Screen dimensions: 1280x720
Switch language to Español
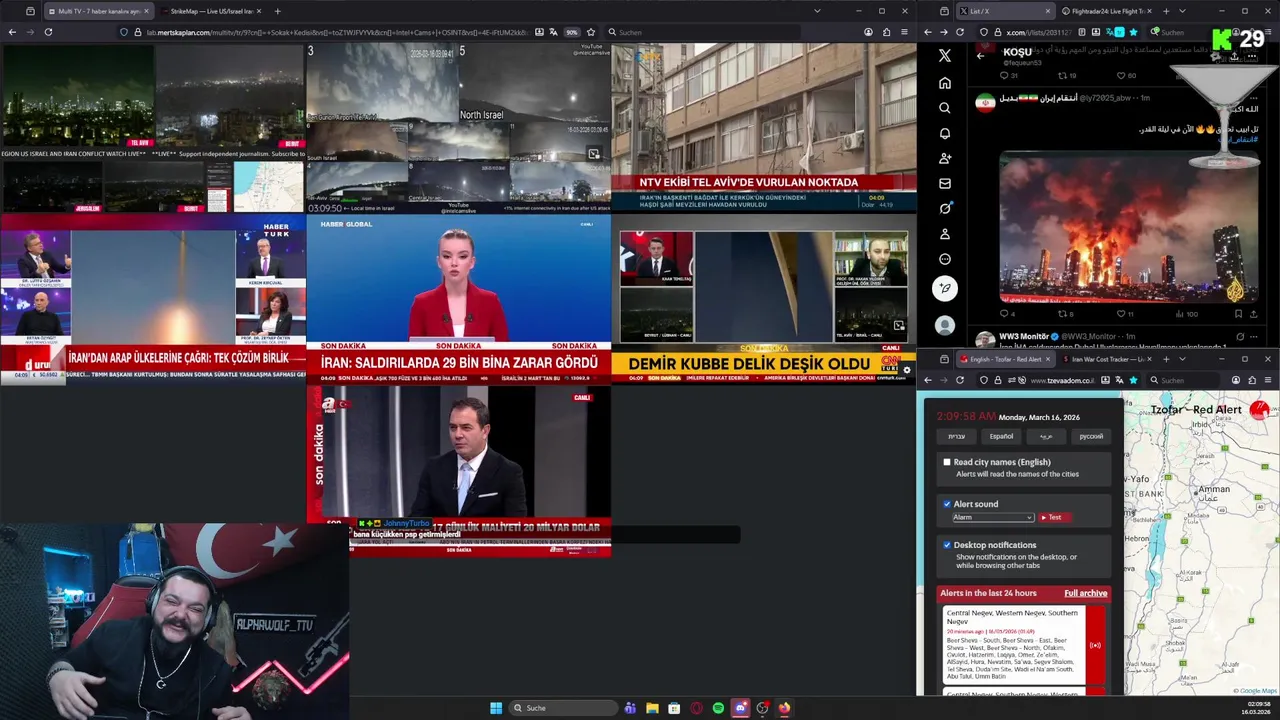point(1001,436)
